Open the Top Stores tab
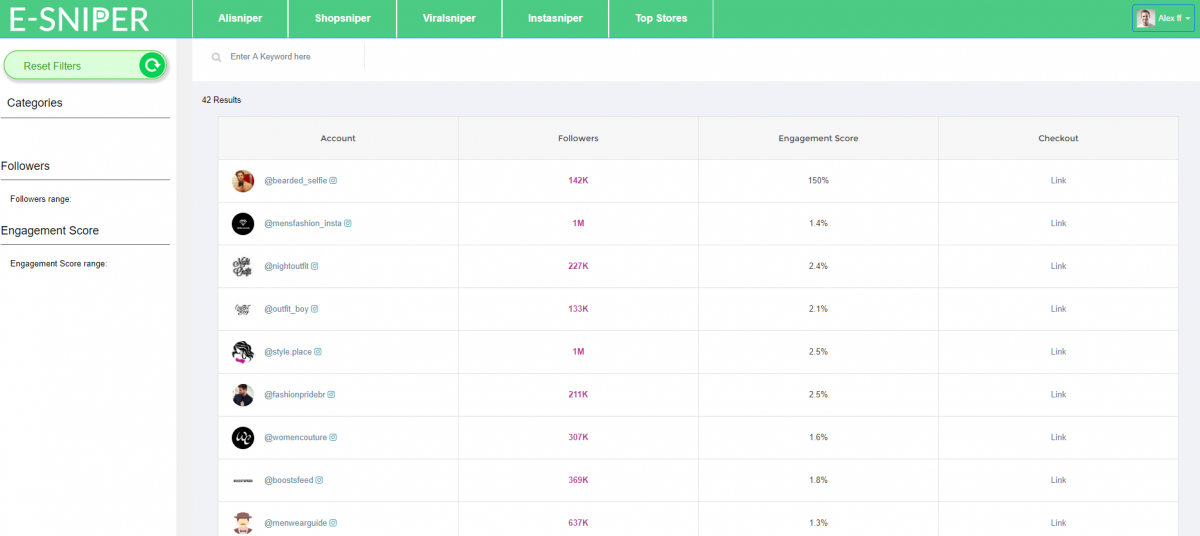 [662, 18]
